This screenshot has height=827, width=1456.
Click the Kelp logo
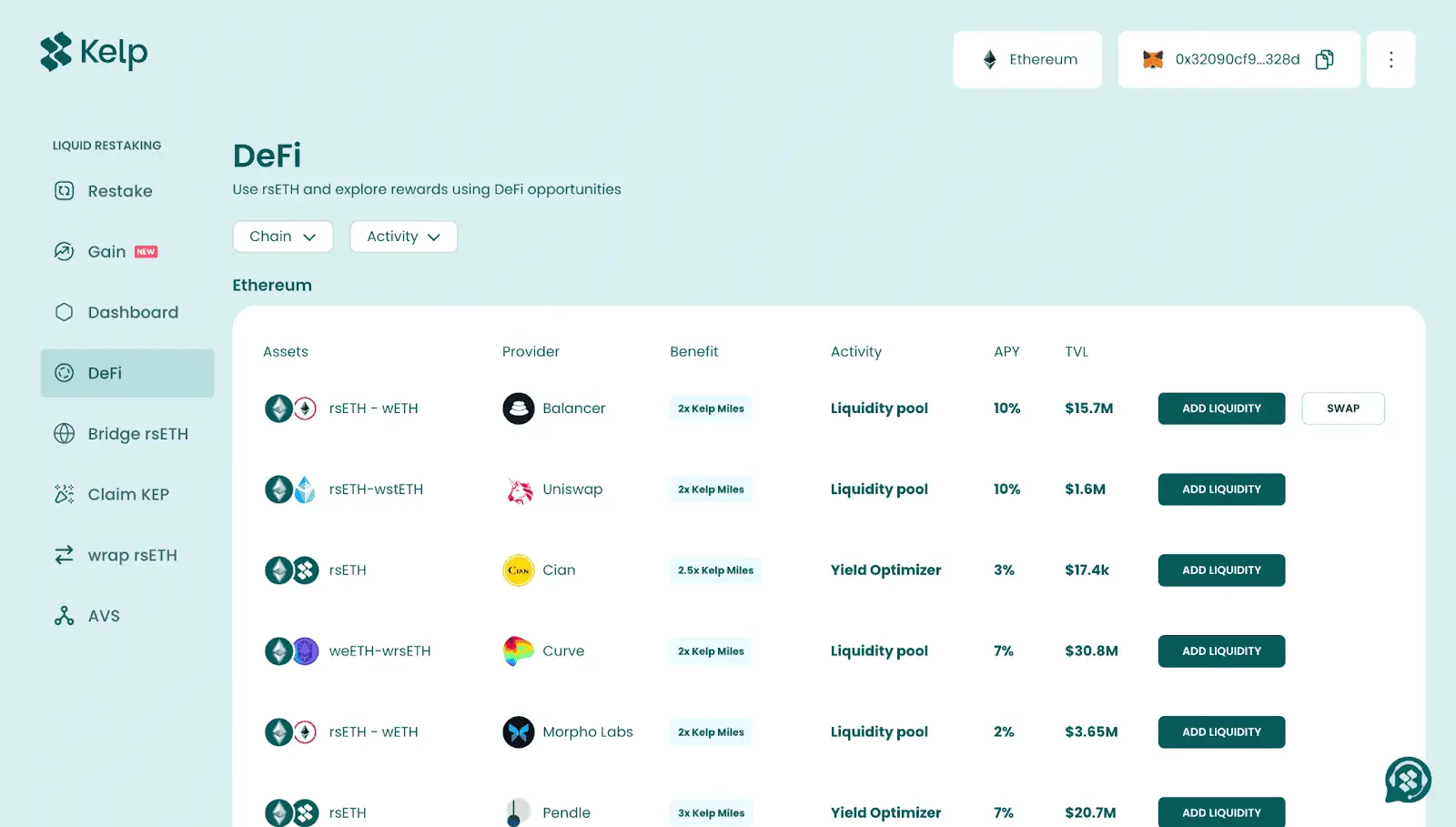click(94, 52)
